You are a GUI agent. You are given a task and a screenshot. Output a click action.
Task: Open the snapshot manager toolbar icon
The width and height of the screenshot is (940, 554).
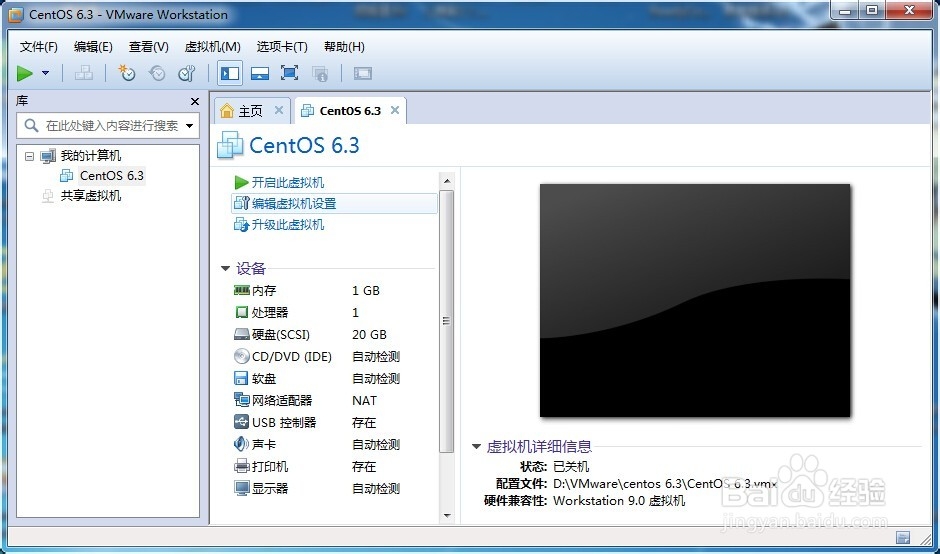[187, 74]
